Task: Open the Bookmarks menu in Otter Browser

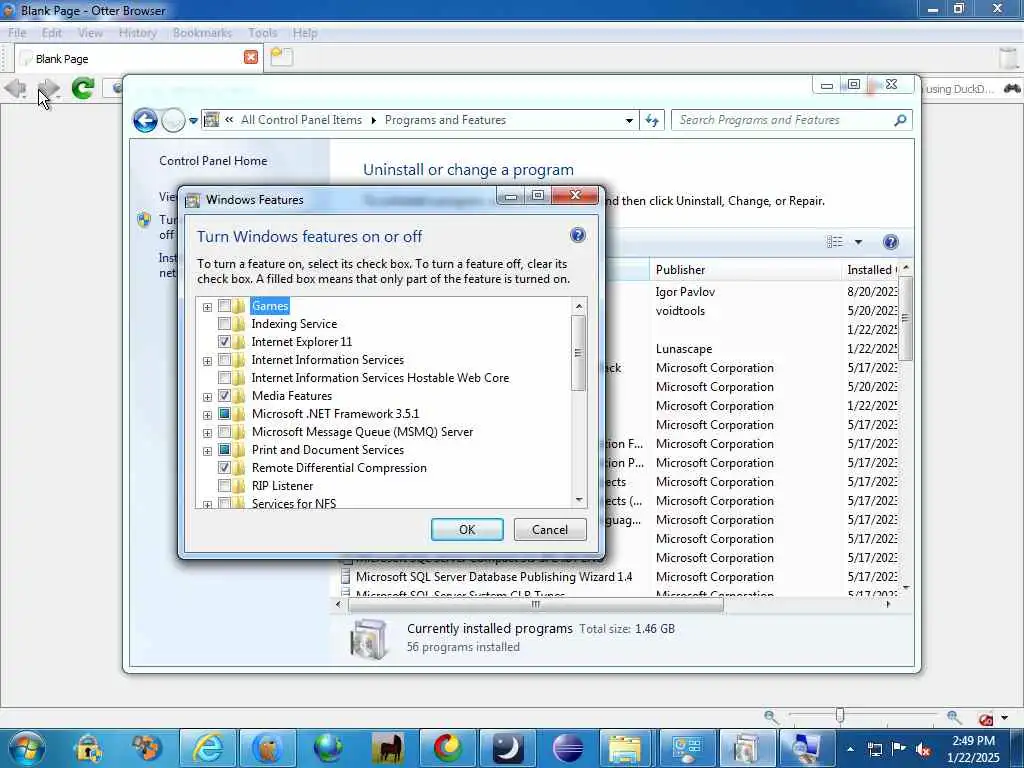Action: point(202,33)
